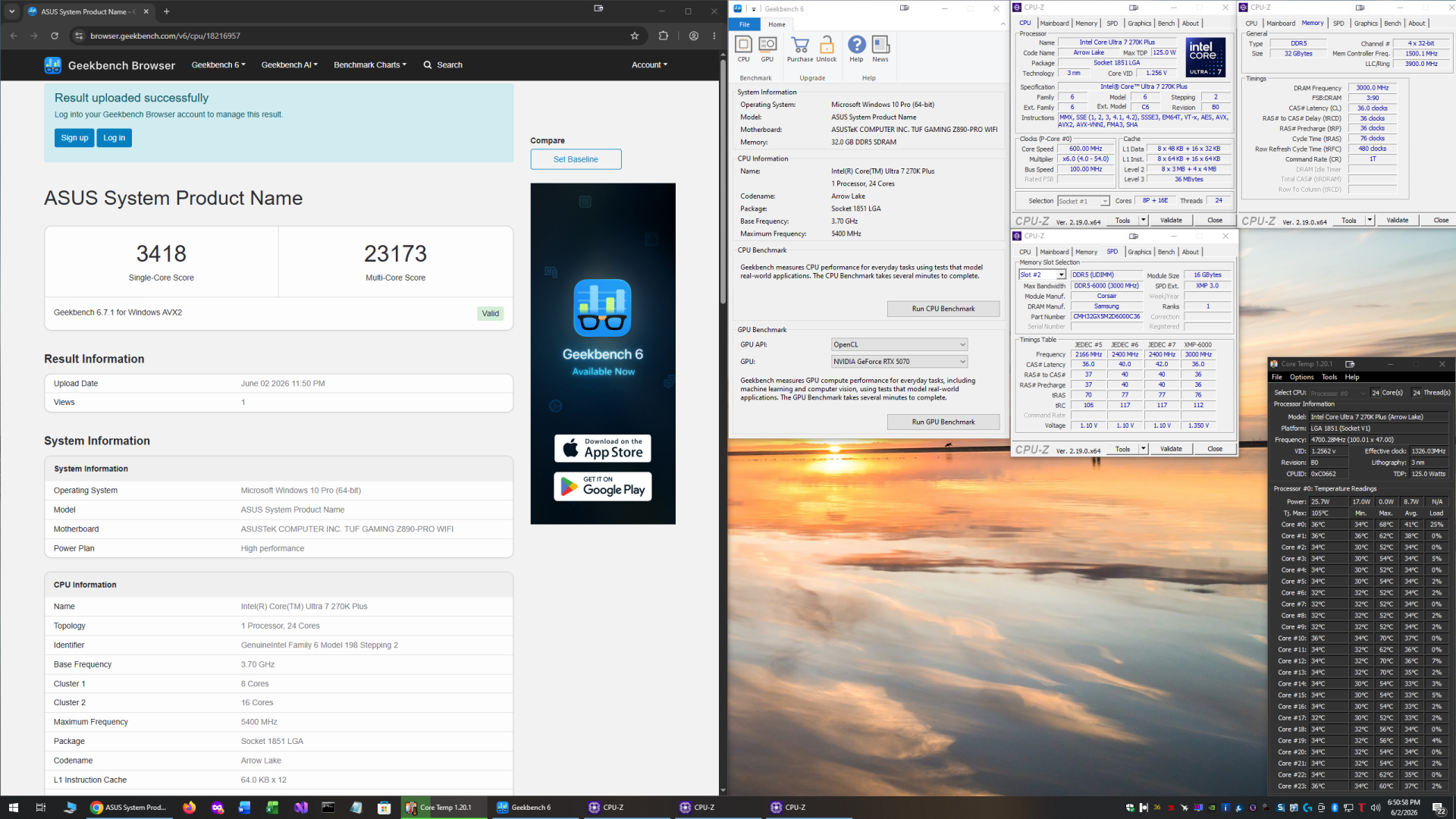Go back using the browser back arrow
The image size is (1456, 819).
click(14, 36)
